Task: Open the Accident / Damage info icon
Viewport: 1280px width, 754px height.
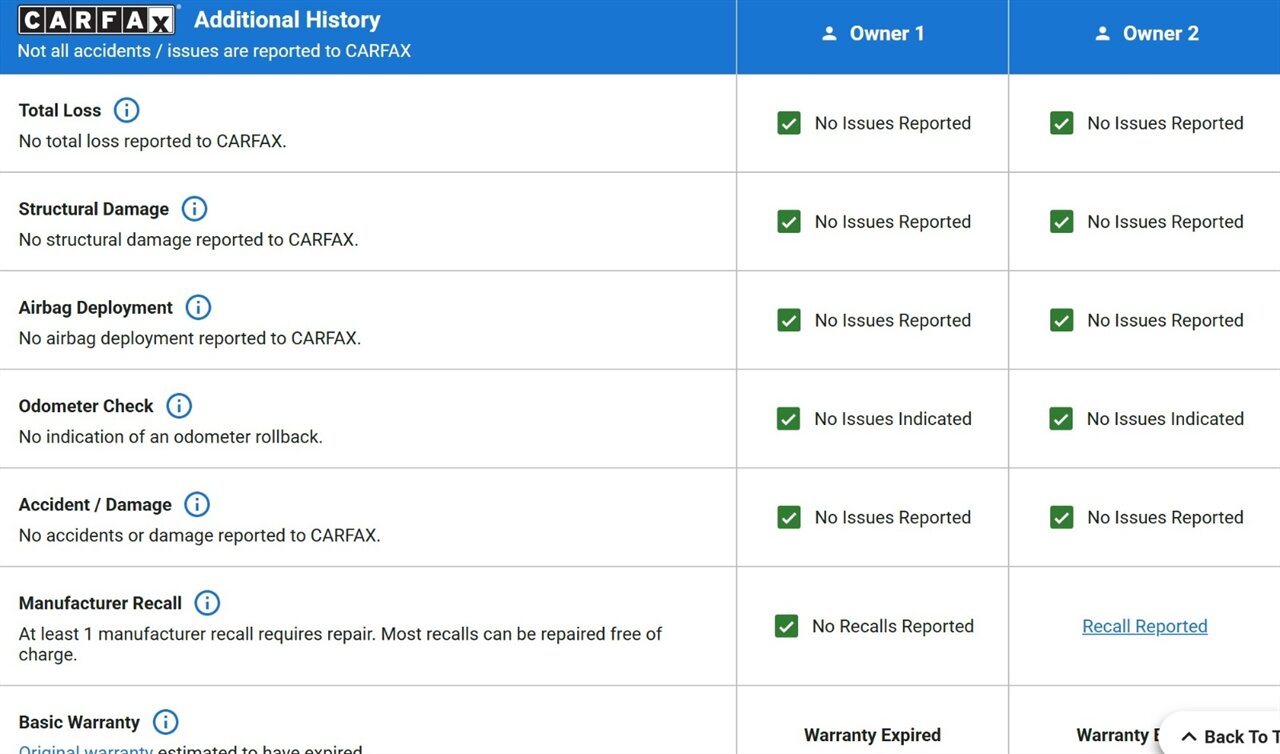Action: [x=197, y=504]
